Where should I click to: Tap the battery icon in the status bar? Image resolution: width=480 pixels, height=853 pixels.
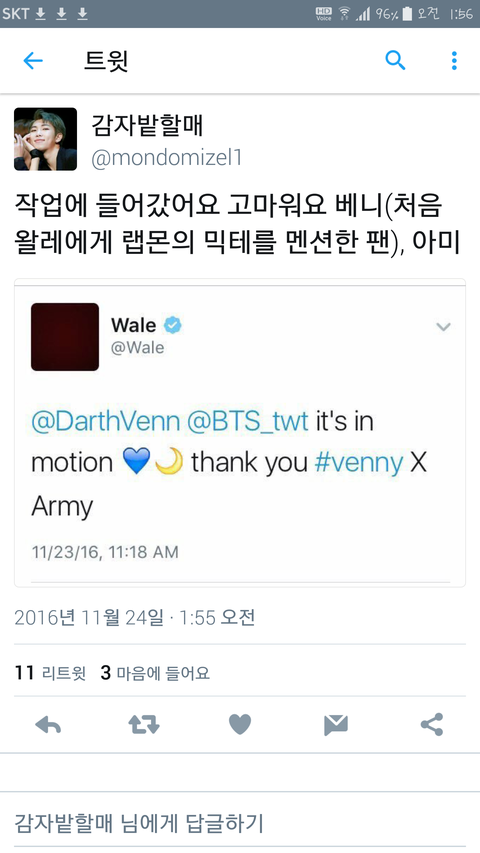tap(407, 14)
